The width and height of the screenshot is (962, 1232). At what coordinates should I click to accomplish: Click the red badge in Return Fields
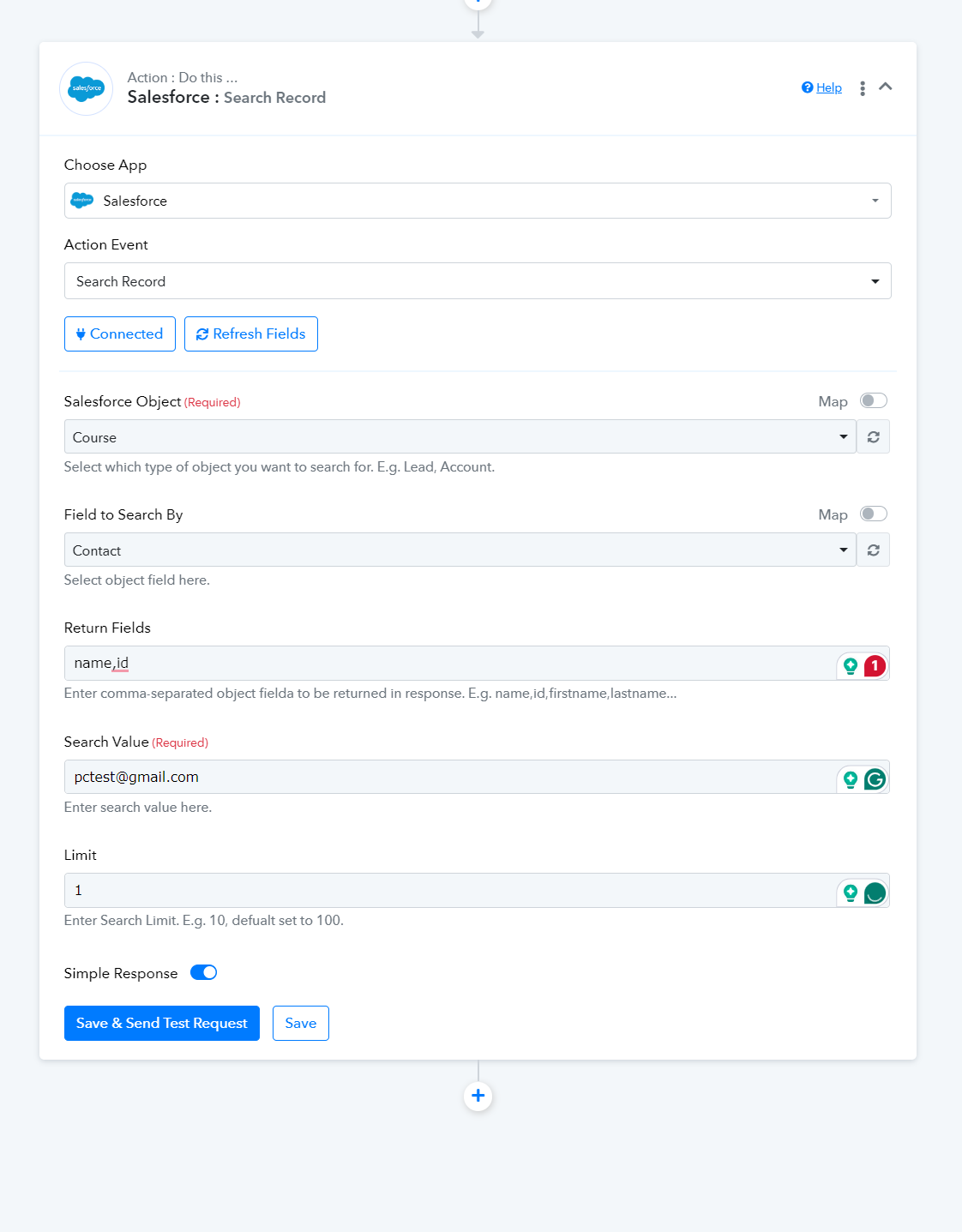[x=875, y=665]
